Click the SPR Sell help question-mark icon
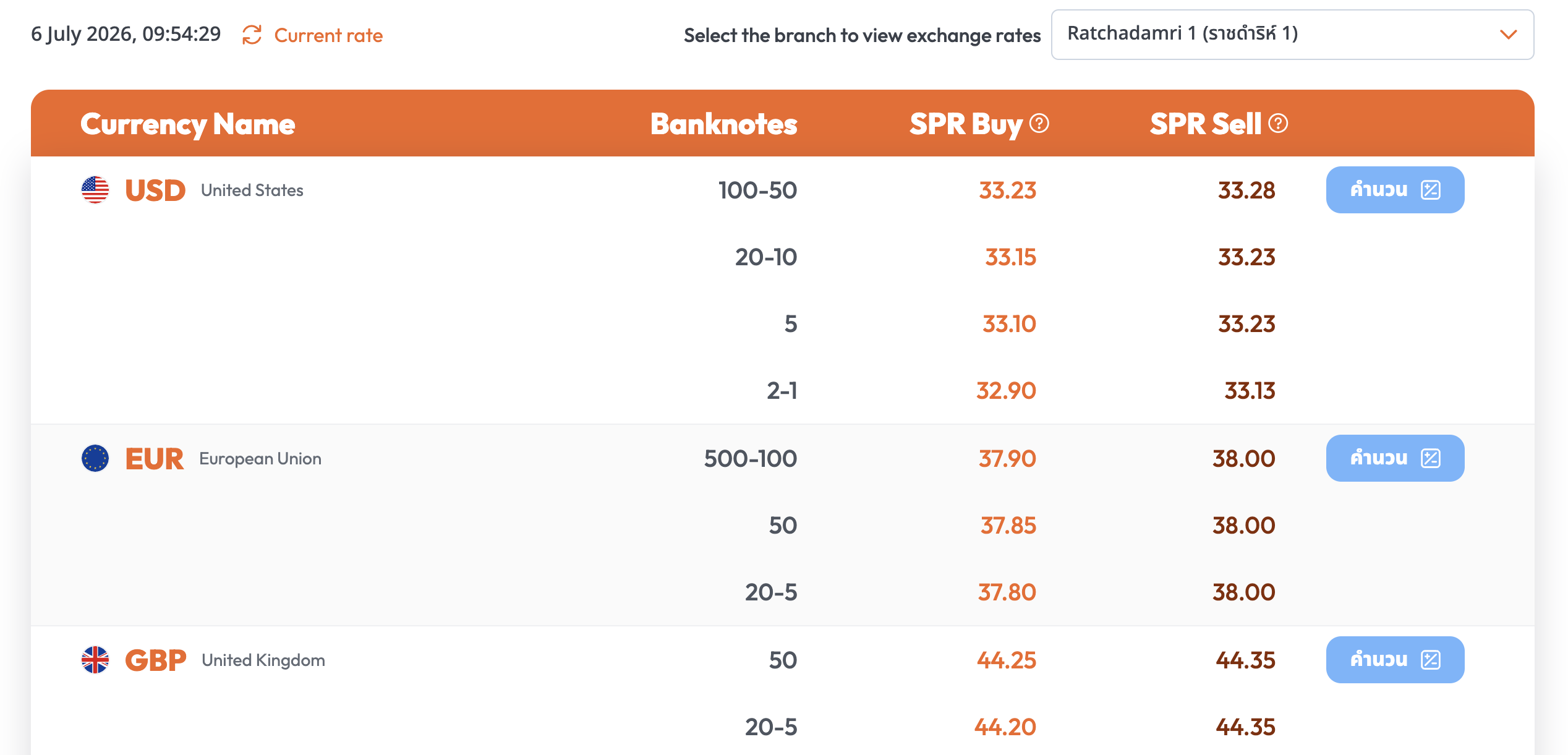1568x755 pixels. 1278,124
